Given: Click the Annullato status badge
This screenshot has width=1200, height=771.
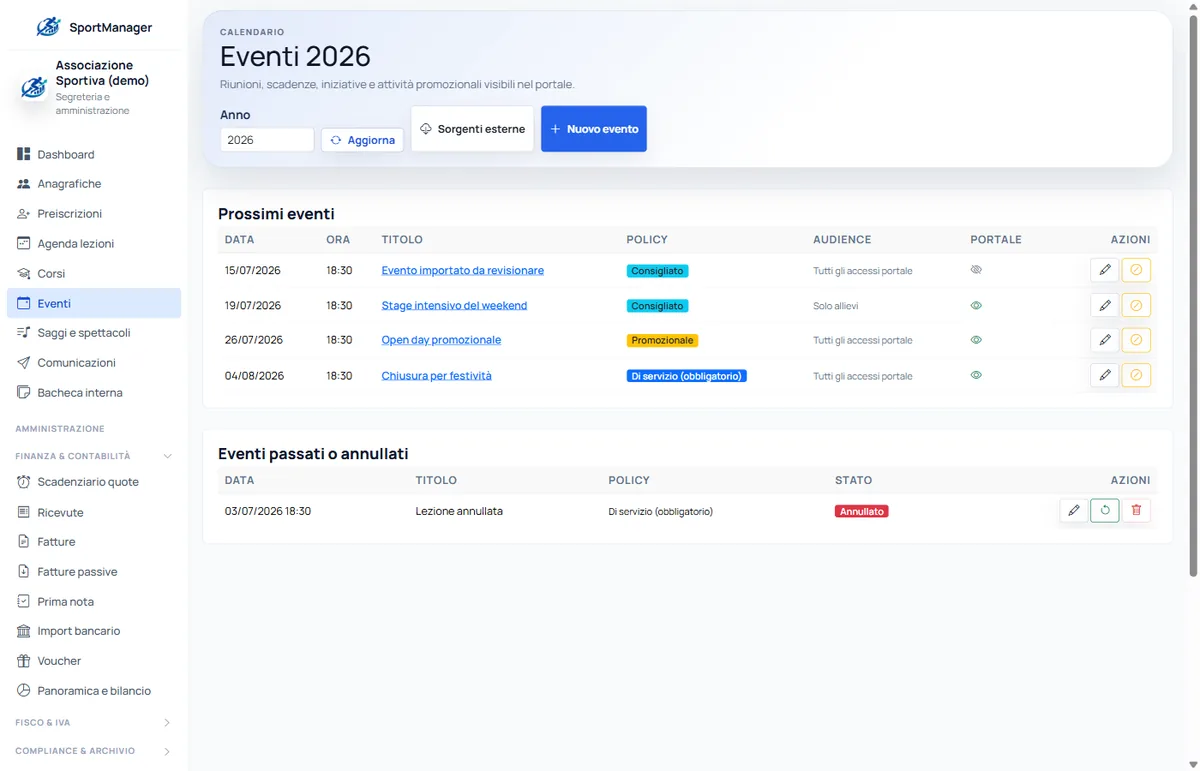Looking at the screenshot, I should [x=862, y=511].
